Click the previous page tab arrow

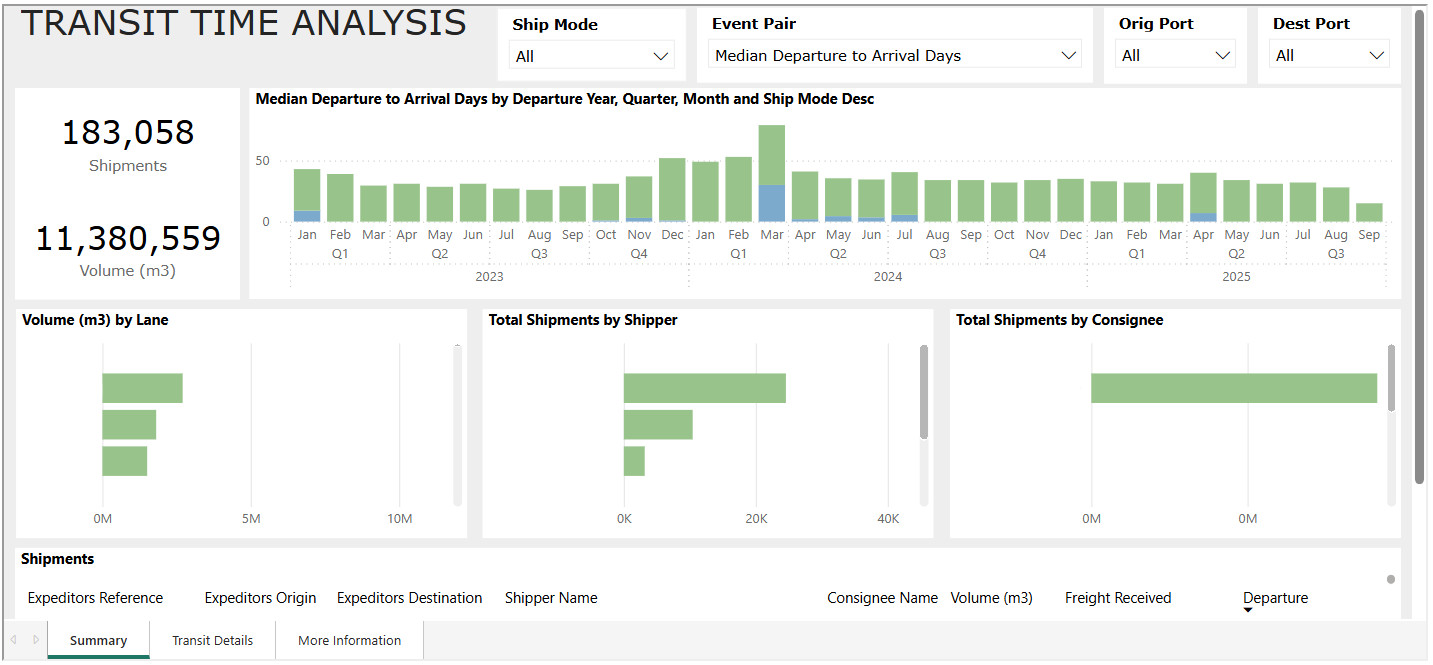click(14, 640)
